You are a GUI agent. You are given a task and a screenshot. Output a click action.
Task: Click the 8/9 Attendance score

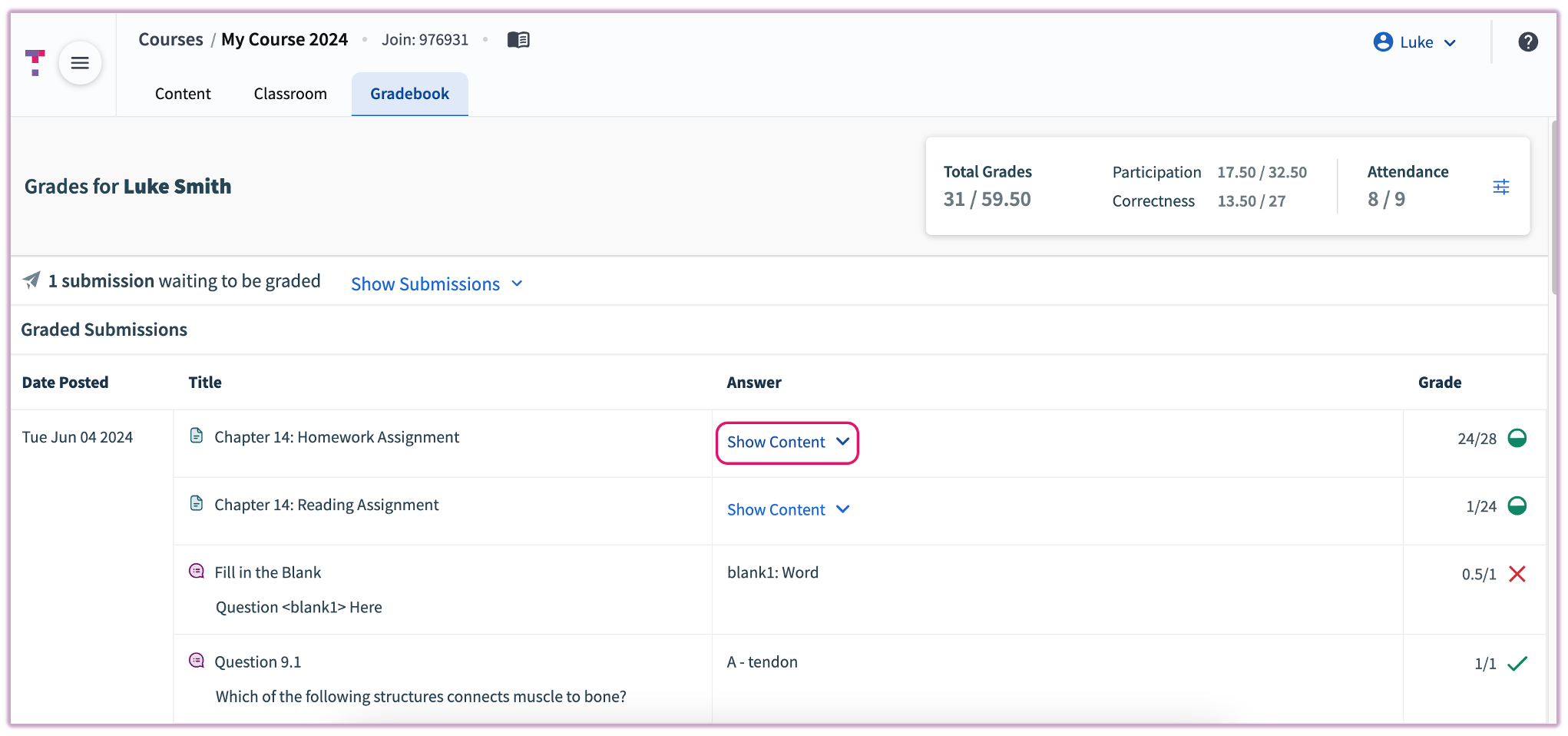click(x=1386, y=199)
